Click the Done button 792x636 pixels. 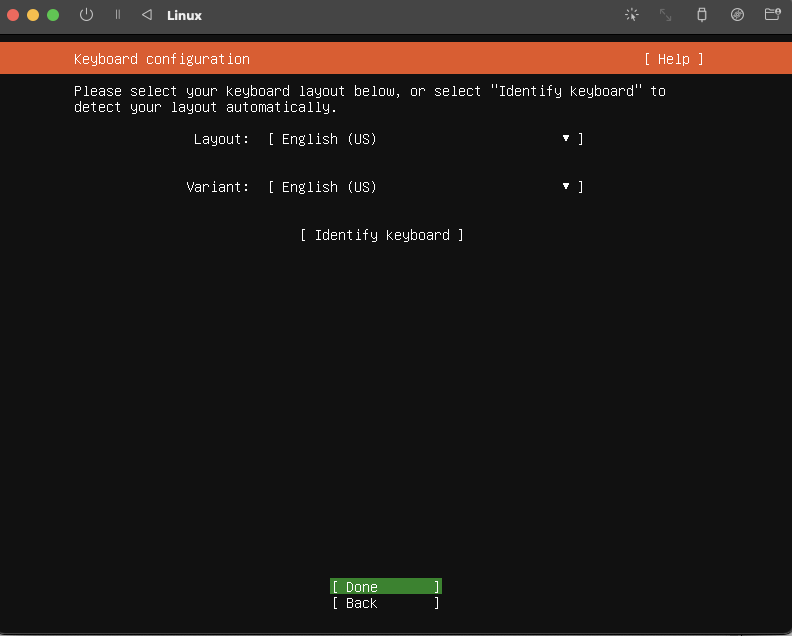tap(386, 586)
